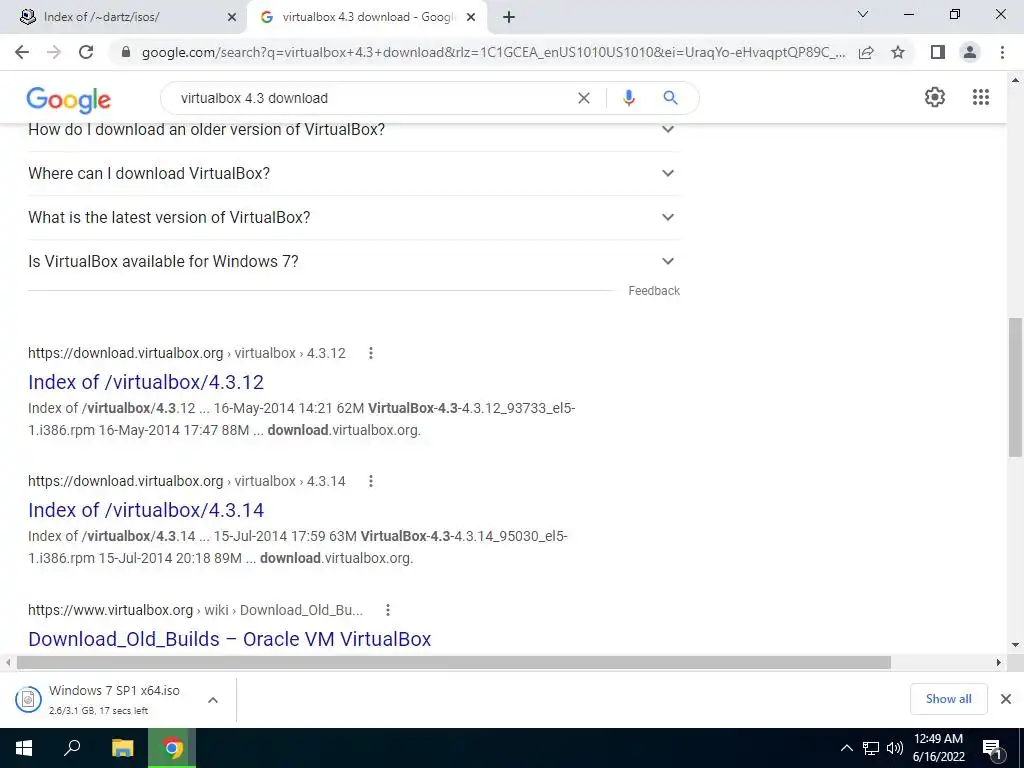Click the Chrome taskbar icon
This screenshot has height=768, width=1024.
coord(172,748)
